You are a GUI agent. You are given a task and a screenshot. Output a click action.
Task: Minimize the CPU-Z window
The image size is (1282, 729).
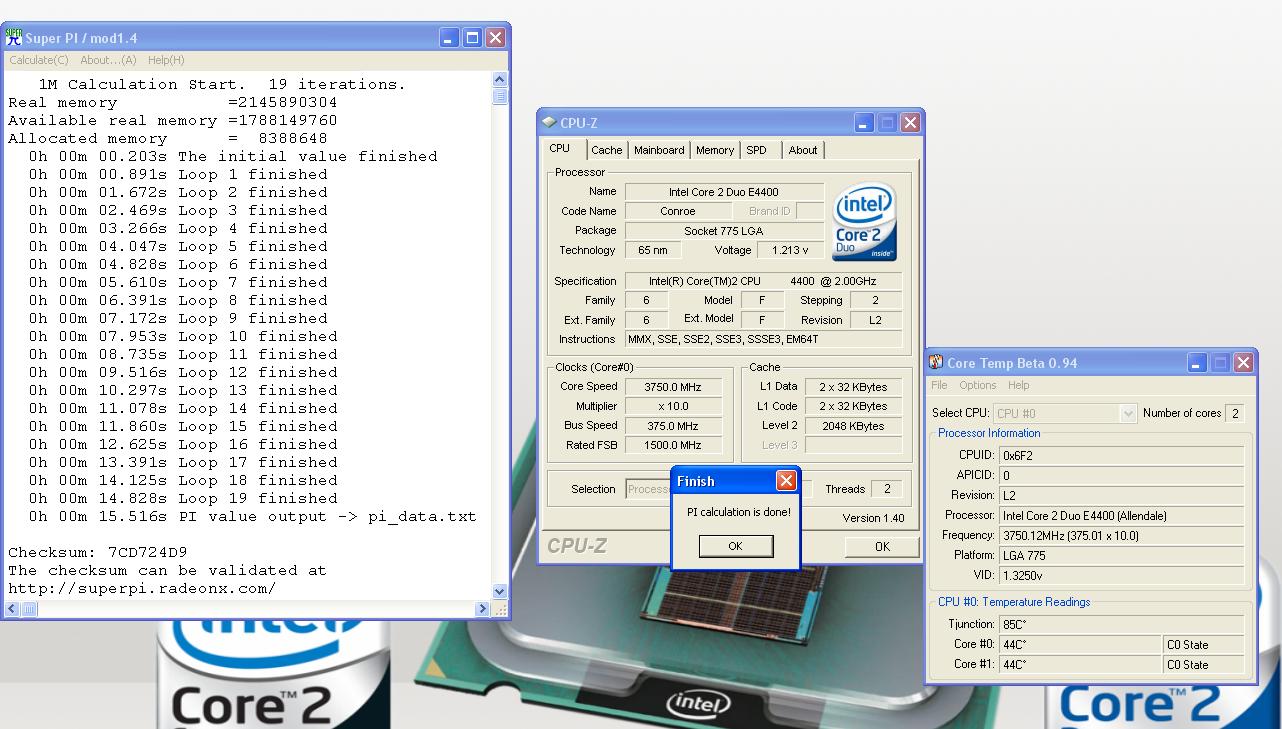pyautogui.click(x=864, y=123)
